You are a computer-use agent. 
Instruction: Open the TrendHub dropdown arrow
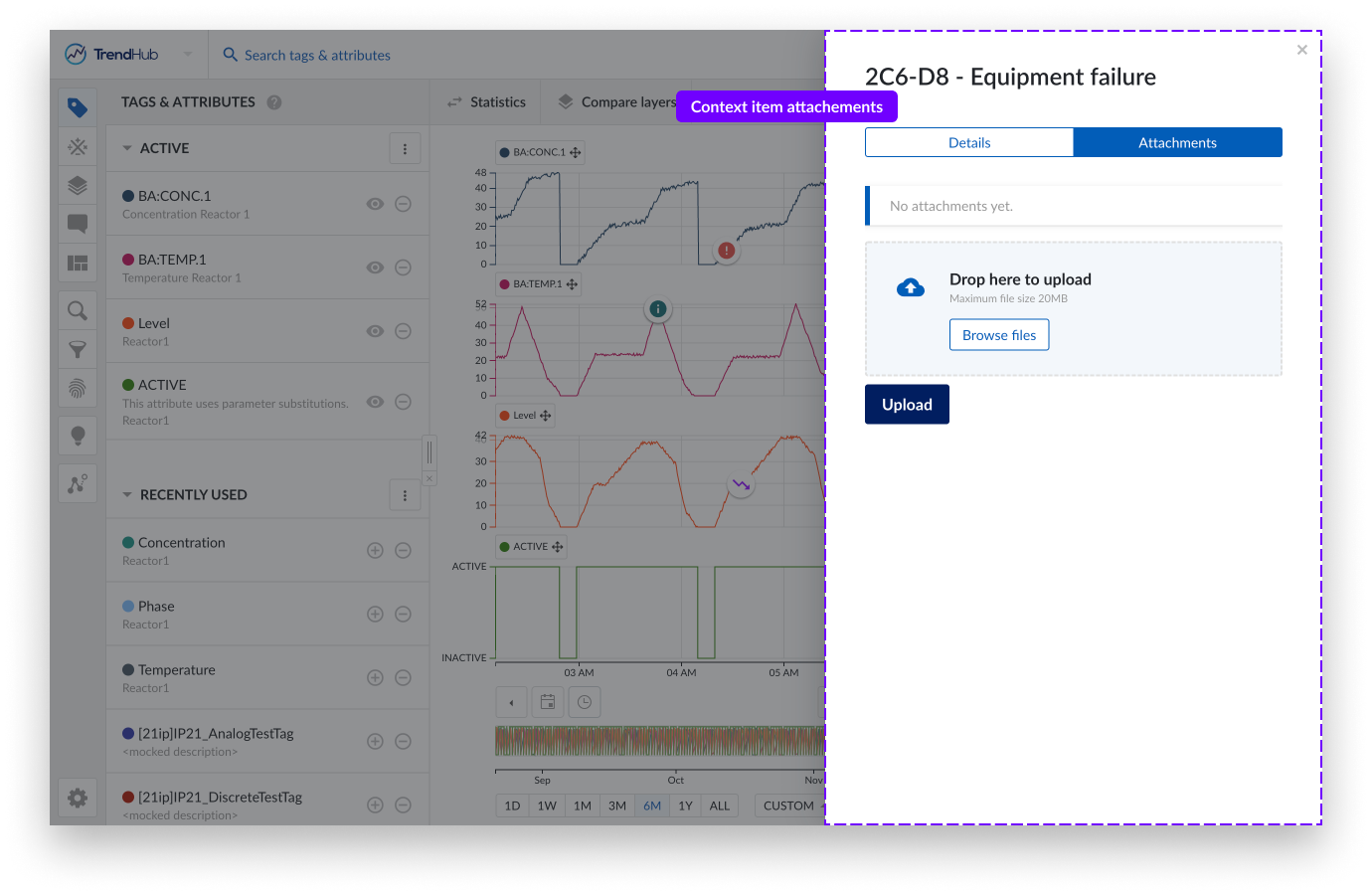pos(186,55)
